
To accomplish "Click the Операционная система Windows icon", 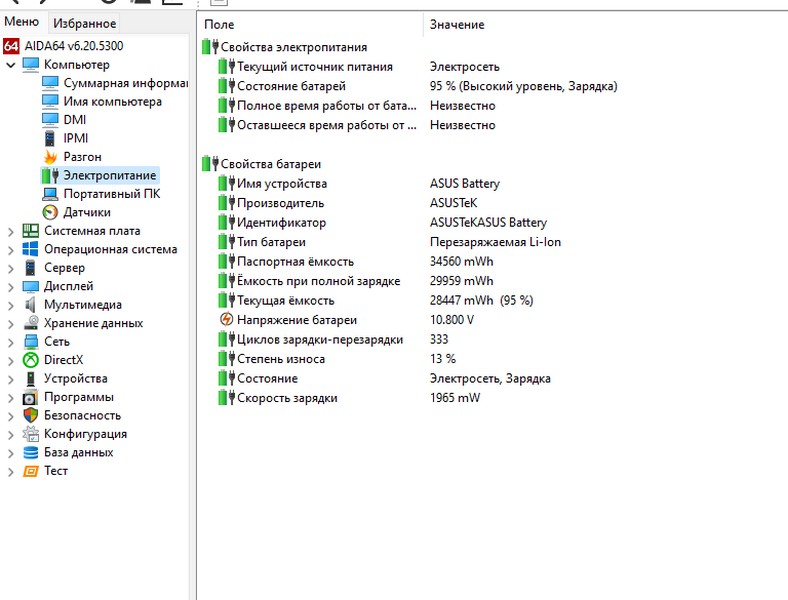I will (x=30, y=249).
